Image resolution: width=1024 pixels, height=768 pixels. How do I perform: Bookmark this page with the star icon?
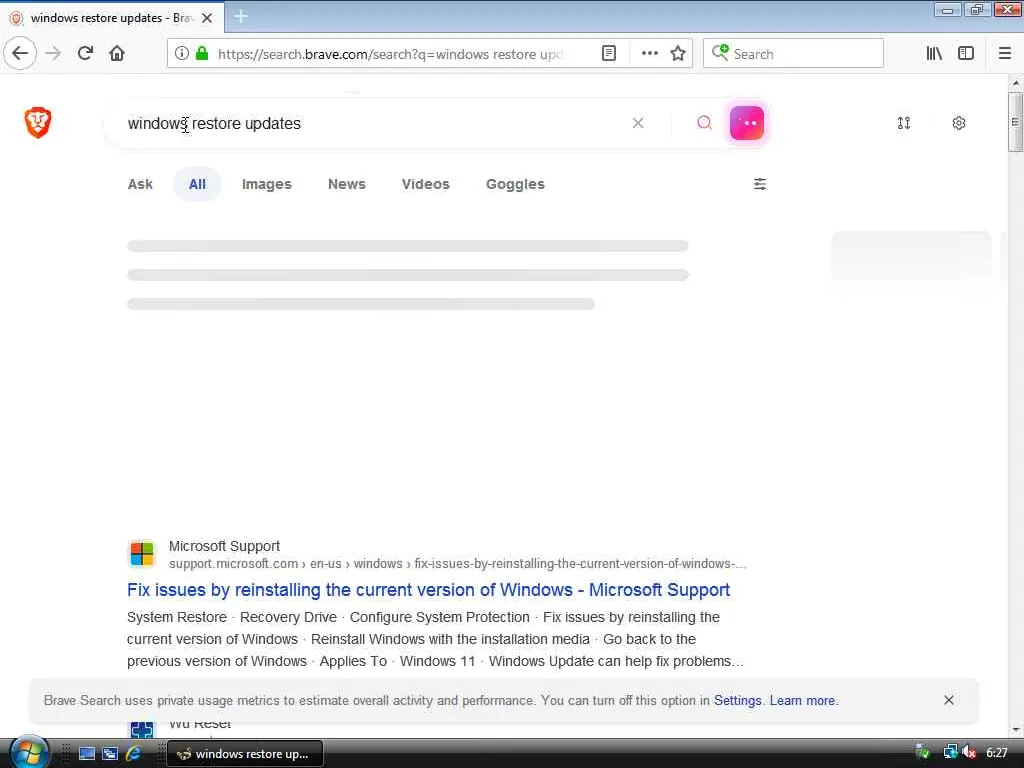tap(678, 53)
